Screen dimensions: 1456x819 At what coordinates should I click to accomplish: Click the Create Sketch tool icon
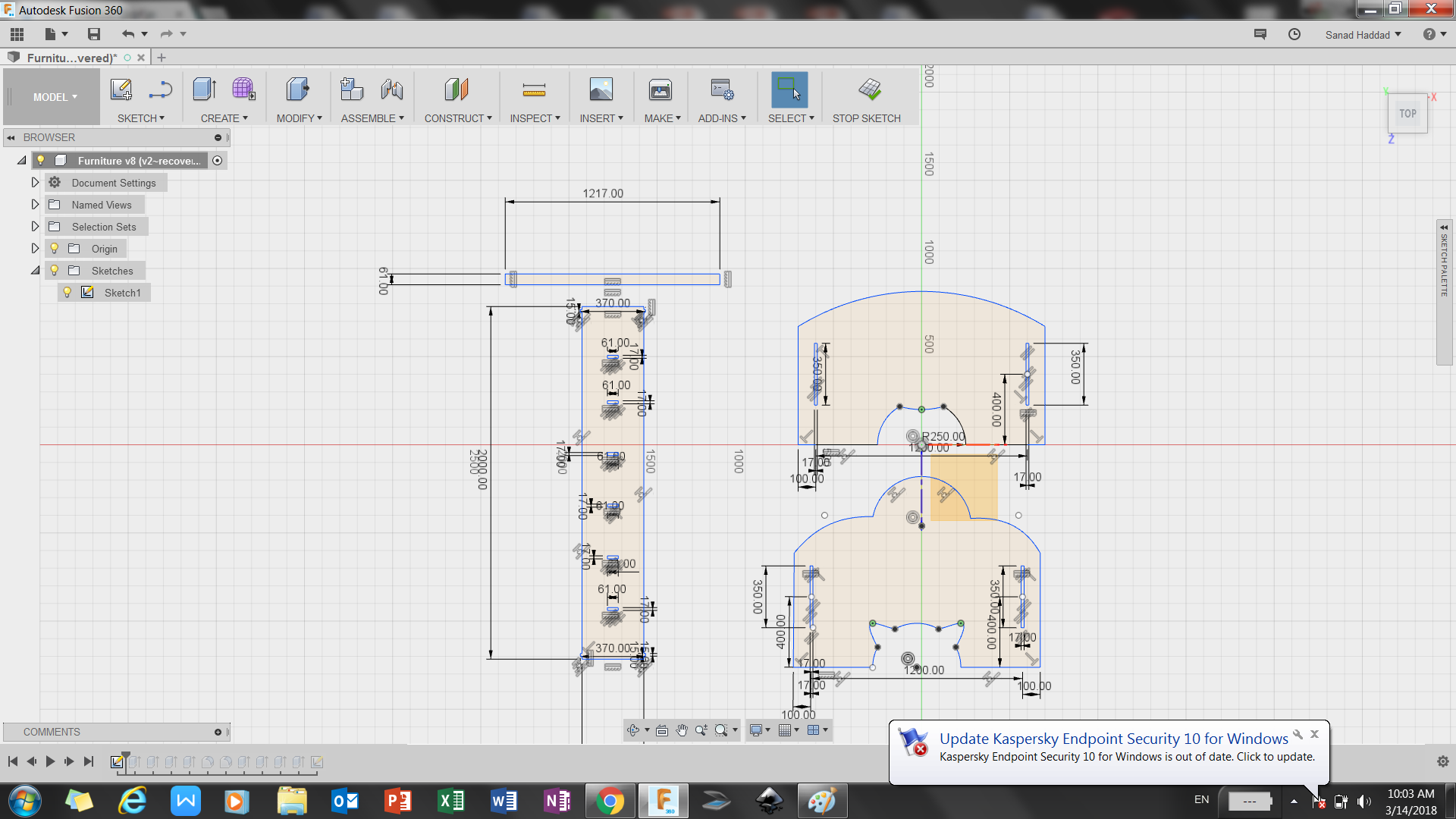(x=121, y=89)
